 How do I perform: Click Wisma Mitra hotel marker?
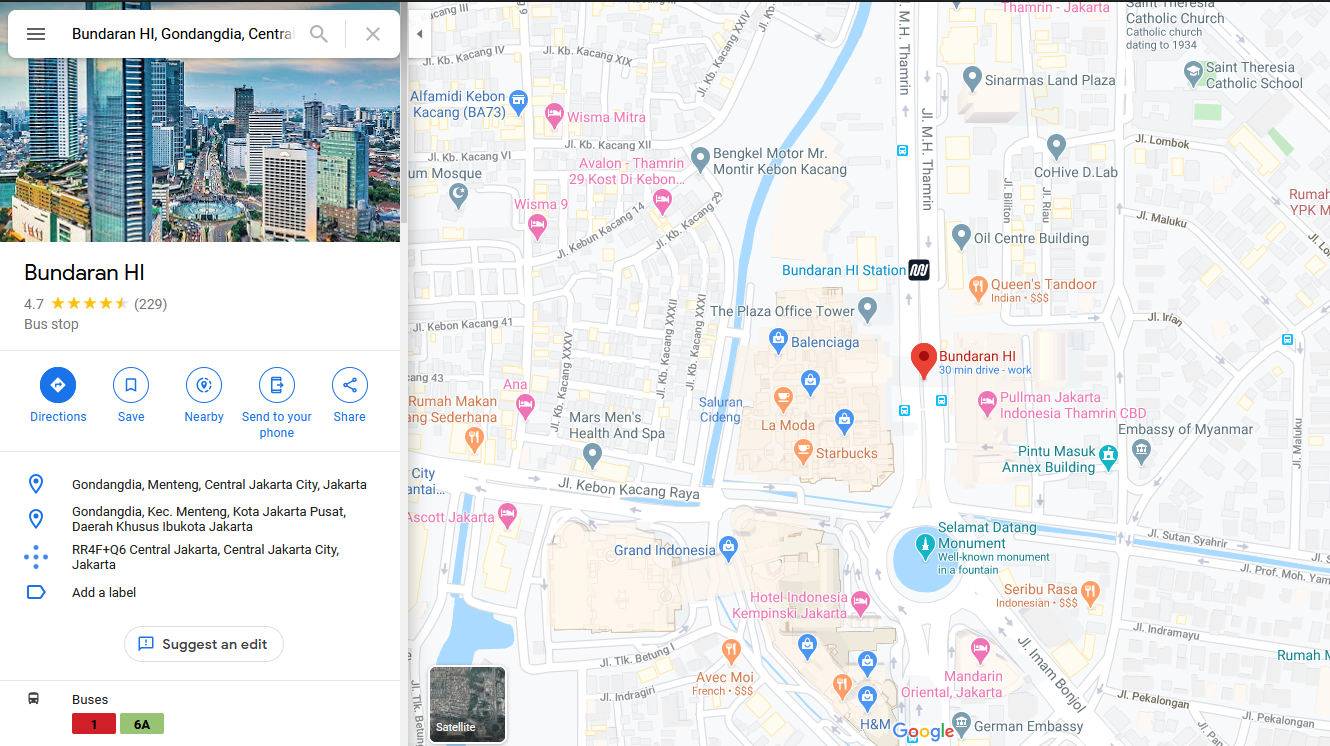point(554,117)
